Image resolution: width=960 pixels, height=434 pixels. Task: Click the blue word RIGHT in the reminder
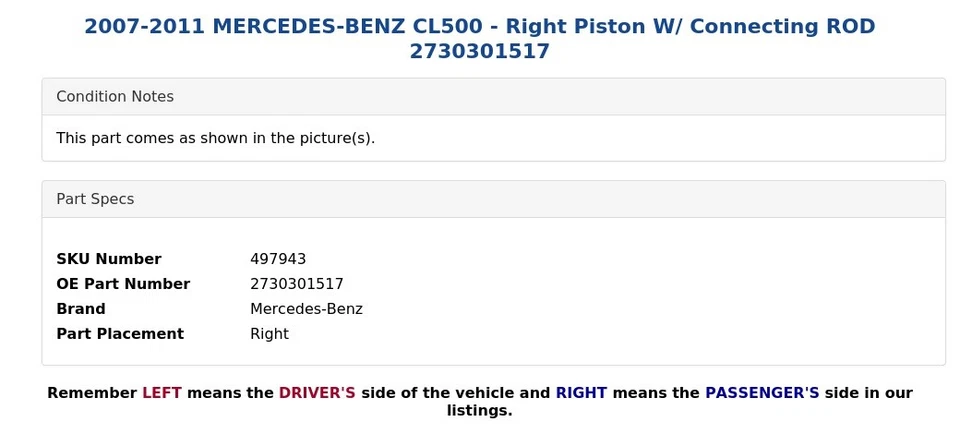(x=581, y=393)
